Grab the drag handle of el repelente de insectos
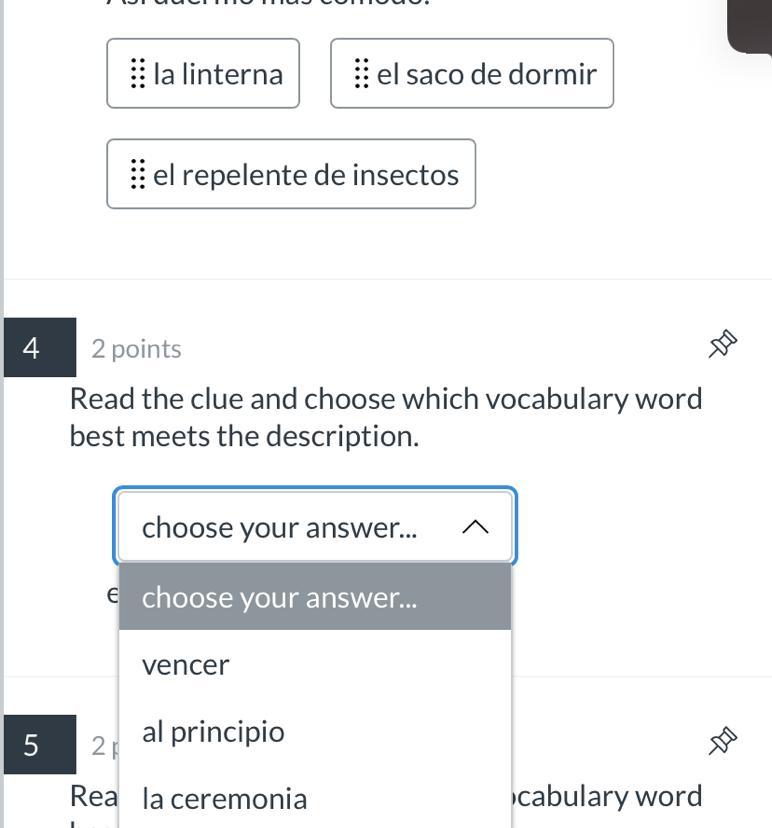This screenshot has width=772, height=828. click(138, 175)
